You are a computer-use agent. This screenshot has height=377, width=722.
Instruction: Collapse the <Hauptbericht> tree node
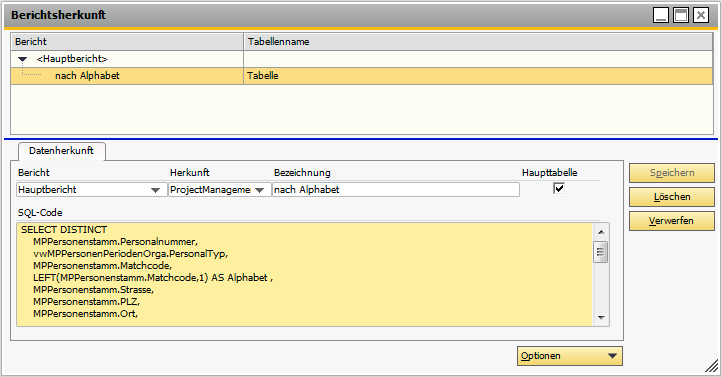[x=23, y=59]
